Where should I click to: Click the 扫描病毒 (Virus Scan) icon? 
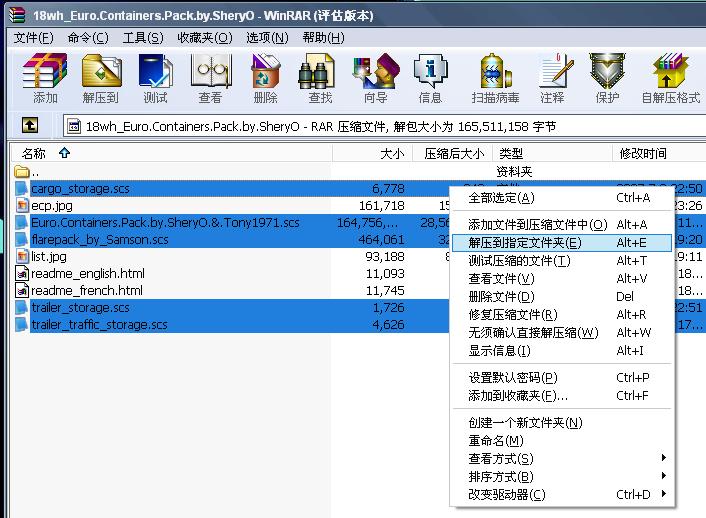pyautogui.click(x=495, y=71)
